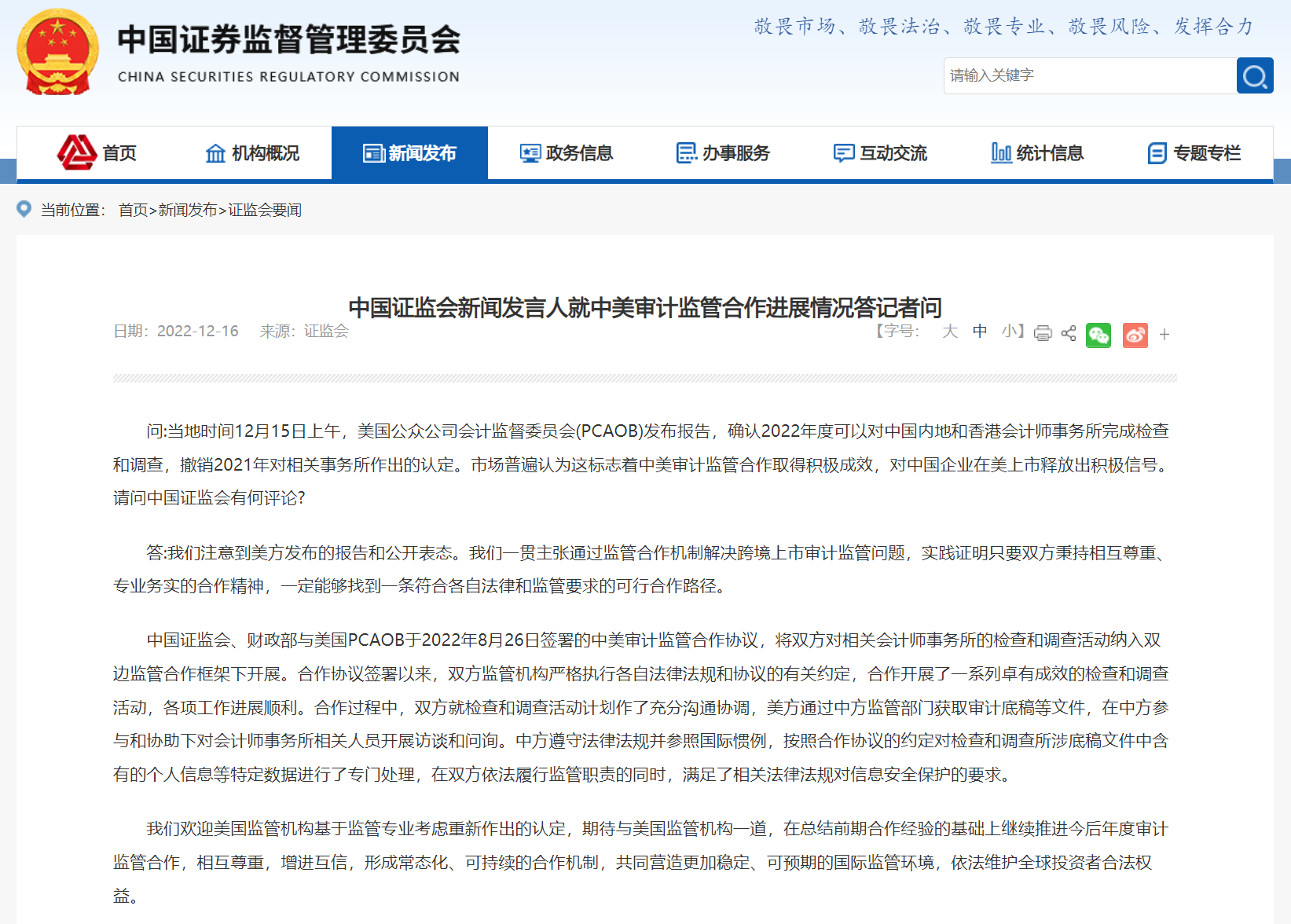
Task: Open the 统计信息 tab
Action: 1037,152
